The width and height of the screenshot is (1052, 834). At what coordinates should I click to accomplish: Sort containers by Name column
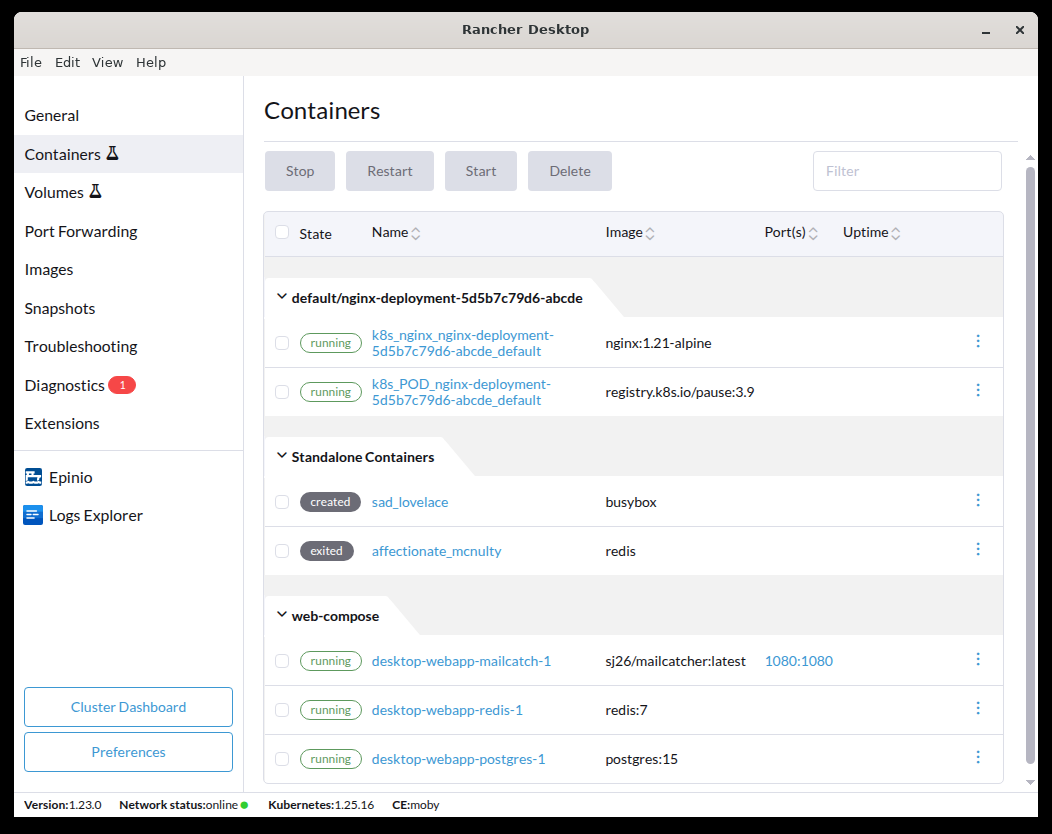(396, 233)
